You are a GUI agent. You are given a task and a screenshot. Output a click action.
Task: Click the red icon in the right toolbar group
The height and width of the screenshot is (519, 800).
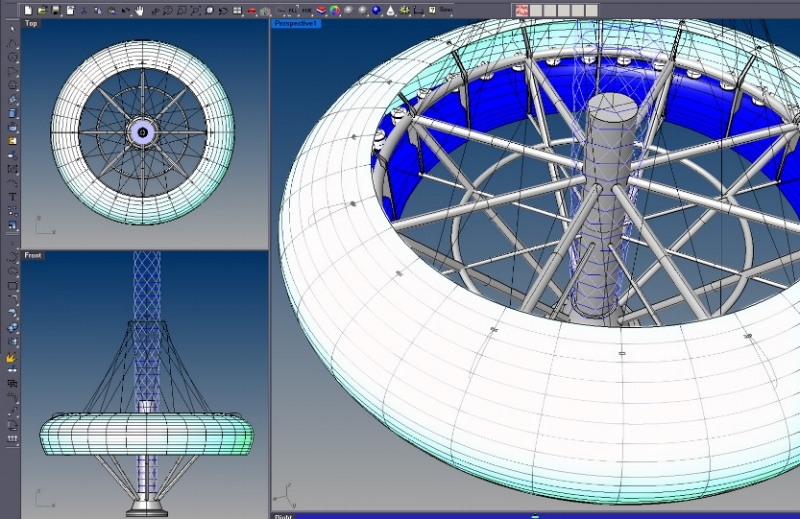pos(521,10)
